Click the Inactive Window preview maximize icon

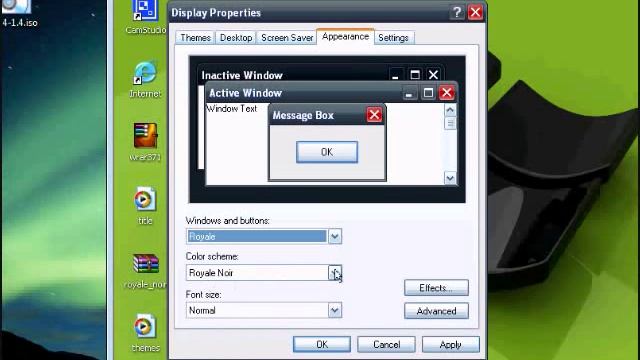tap(415, 75)
